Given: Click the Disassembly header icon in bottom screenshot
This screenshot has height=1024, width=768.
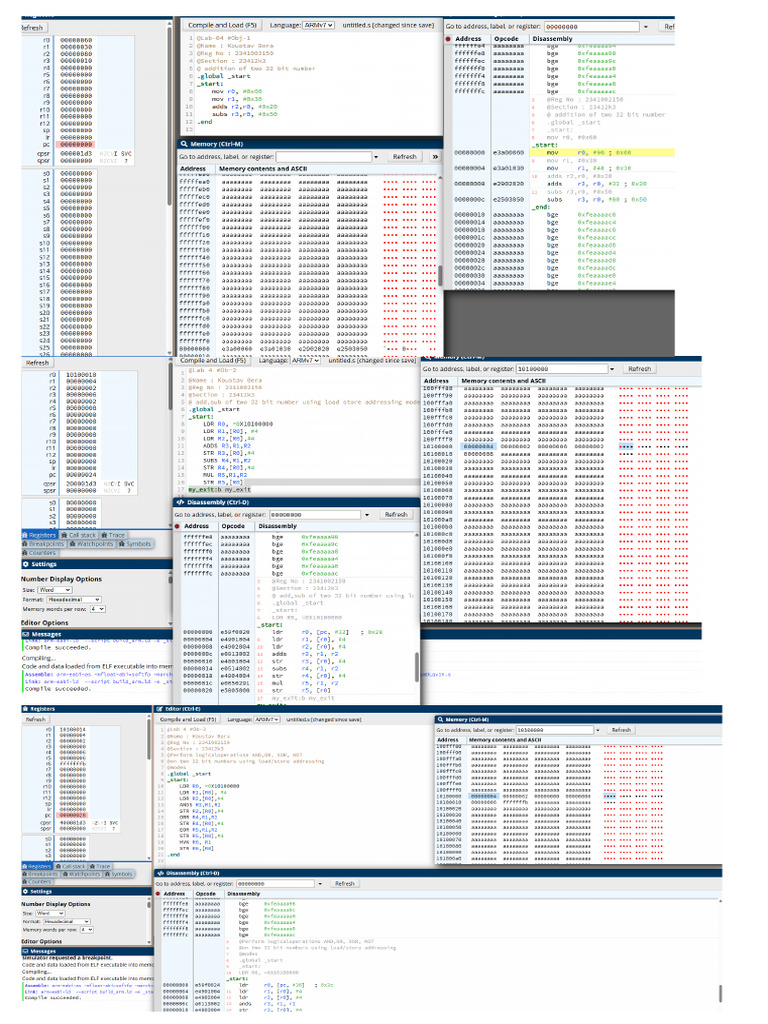Looking at the screenshot, I should [x=161, y=872].
